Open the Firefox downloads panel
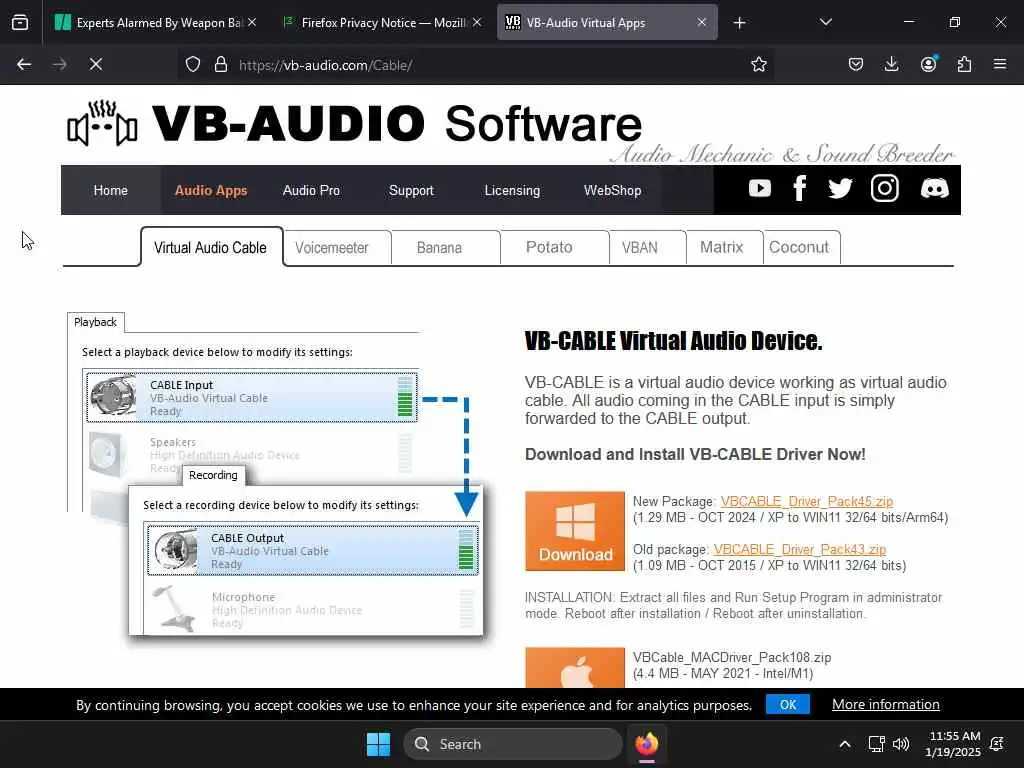 [891, 65]
